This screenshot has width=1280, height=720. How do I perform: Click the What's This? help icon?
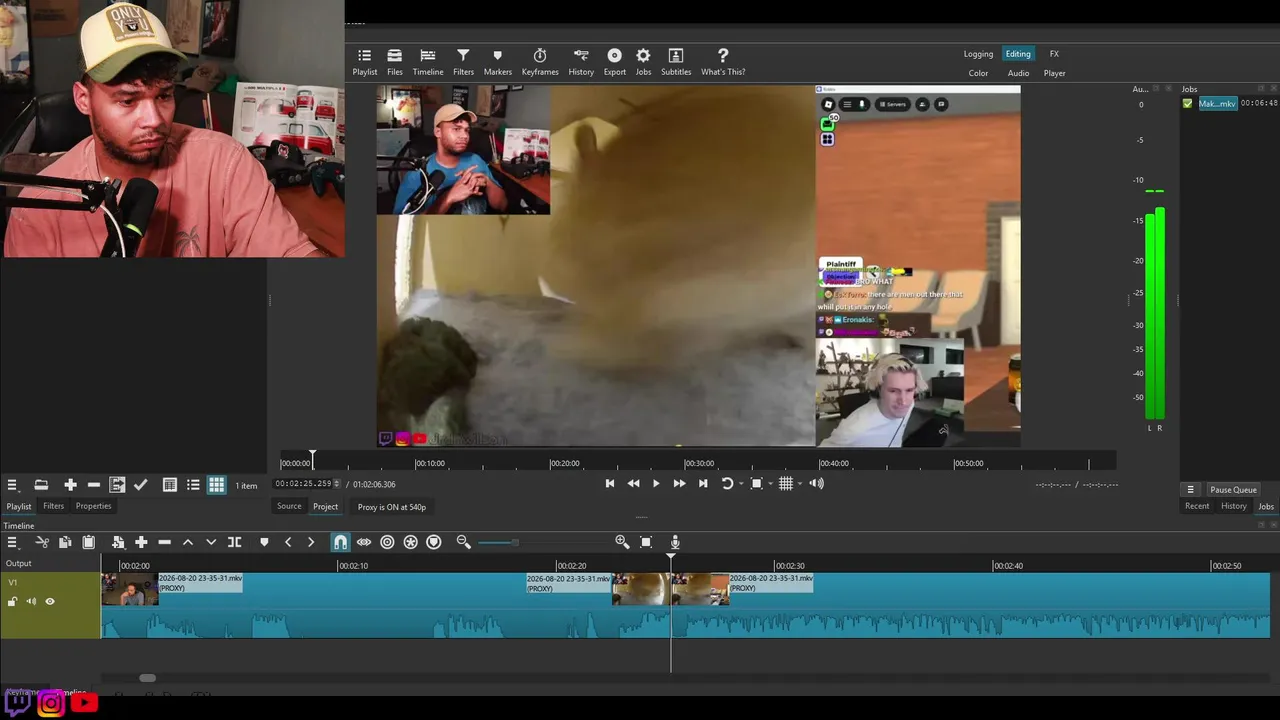(723, 62)
